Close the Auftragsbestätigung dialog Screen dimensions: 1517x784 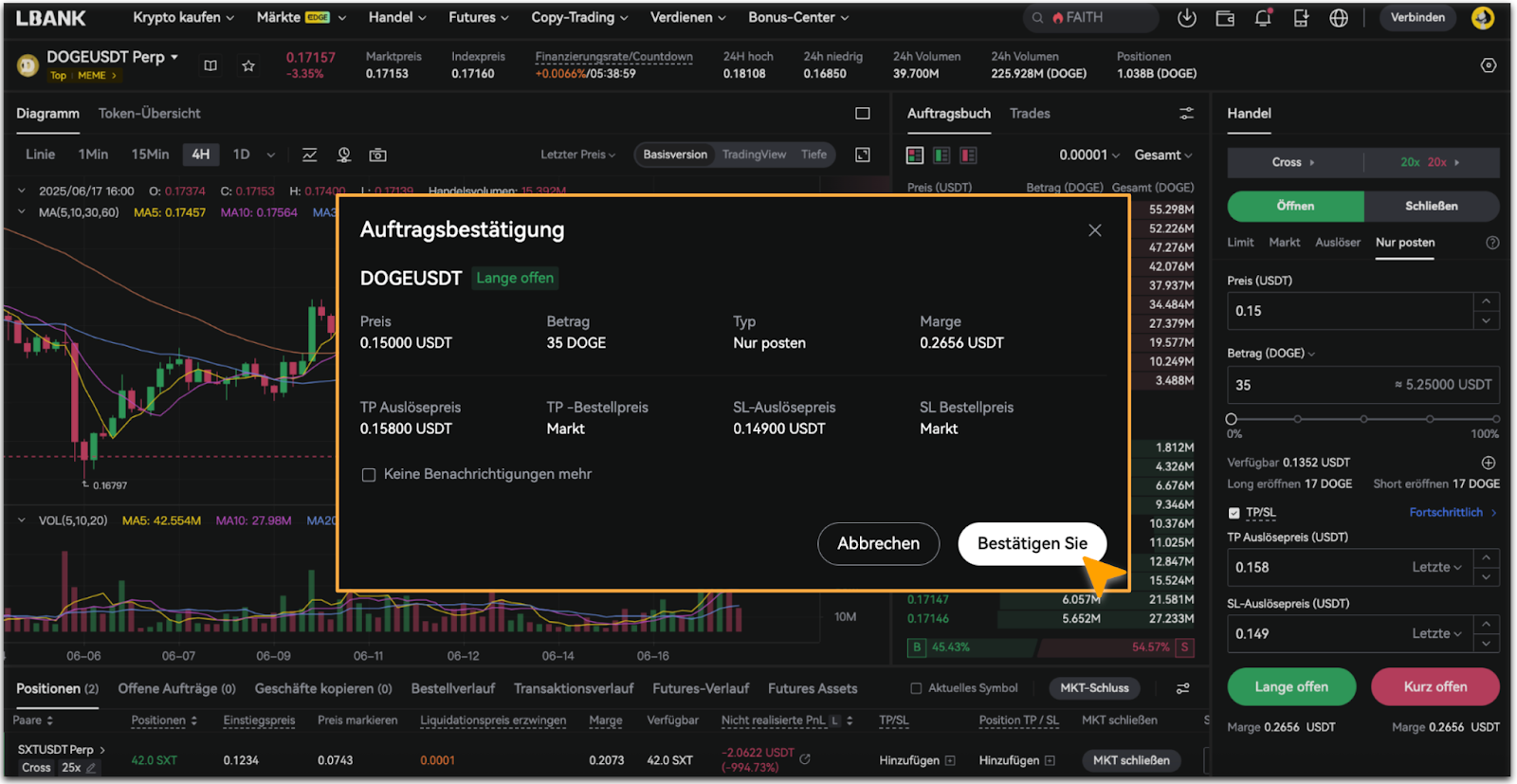click(x=1095, y=230)
